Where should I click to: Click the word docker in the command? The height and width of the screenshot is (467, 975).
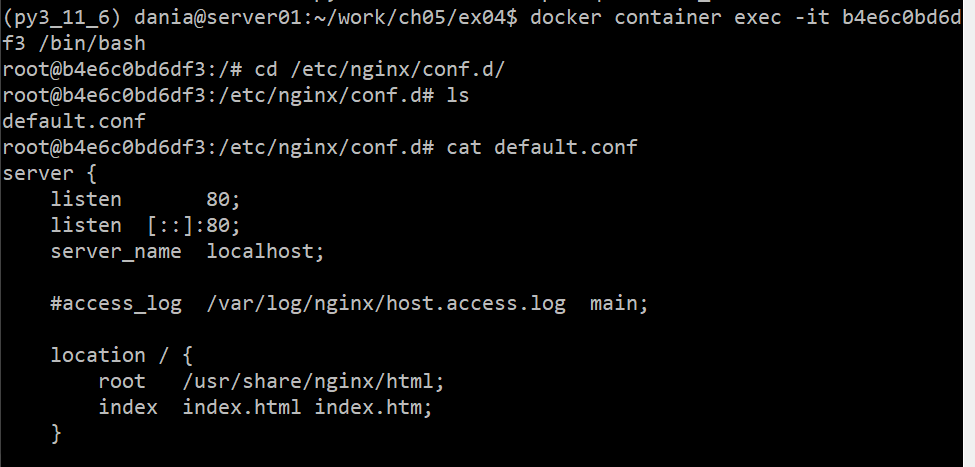tap(565, 19)
